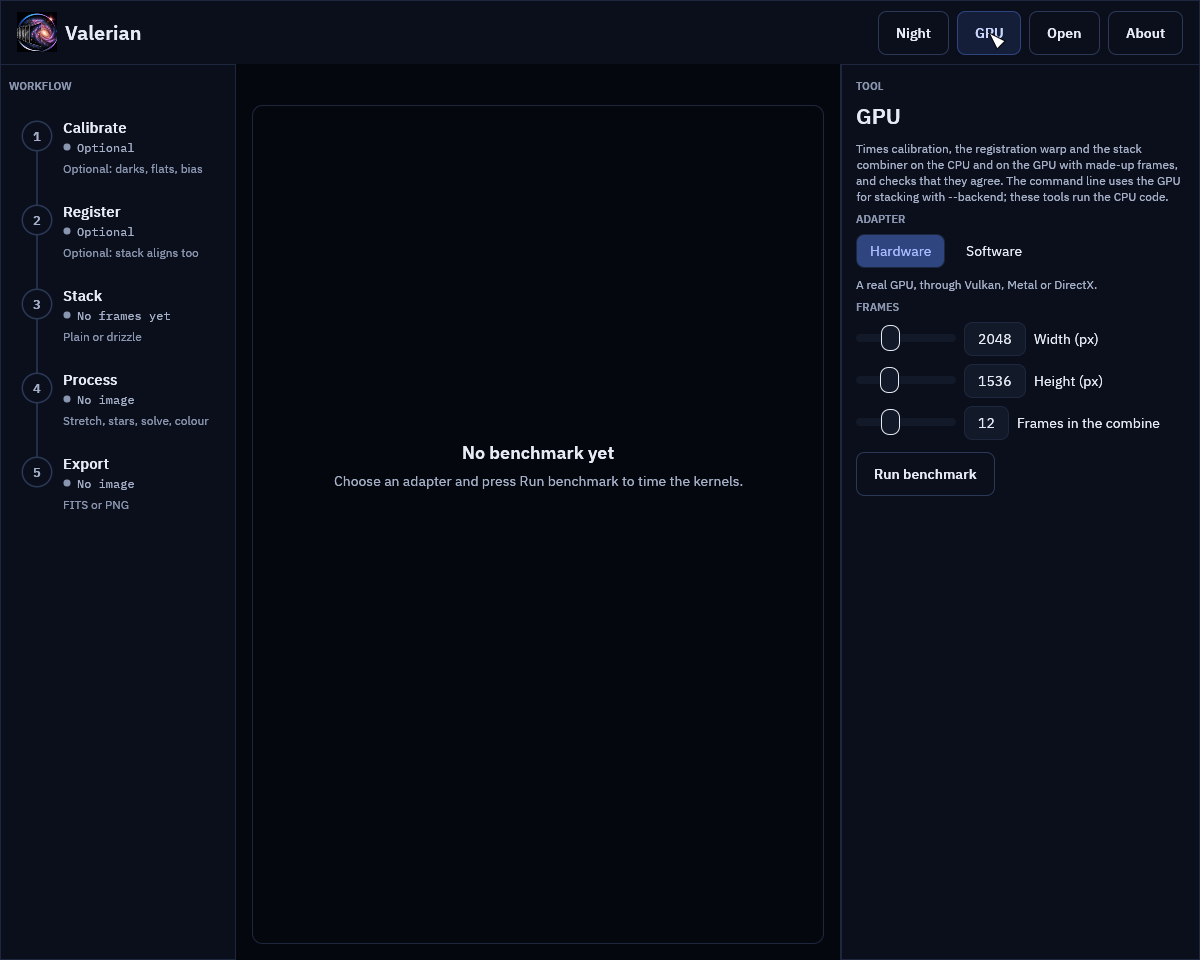Select workflow step 4 circle for Process
1200x960 pixels.
tap(37, 388)
